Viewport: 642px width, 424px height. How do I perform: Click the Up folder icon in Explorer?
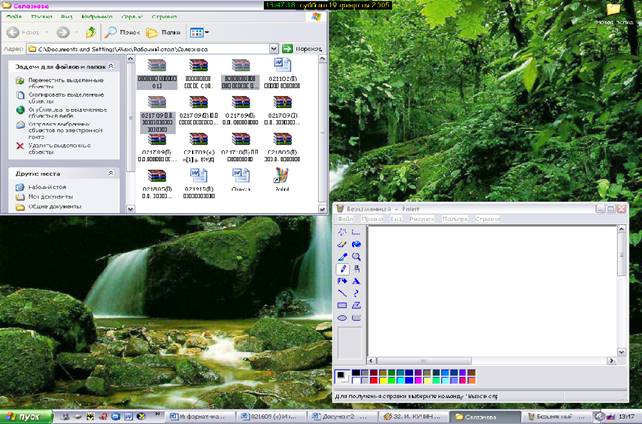91,32
